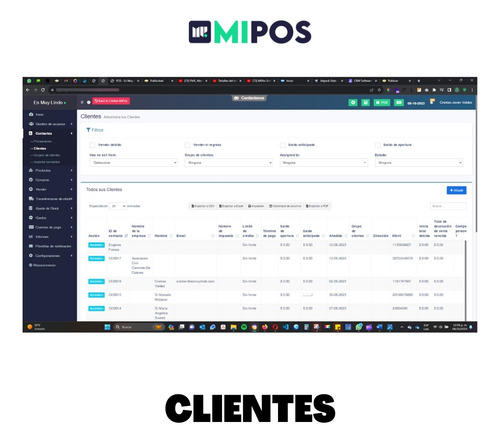Click Exportar a CSV button
This screenshot has width=500, height=443.
pos(203,206)
